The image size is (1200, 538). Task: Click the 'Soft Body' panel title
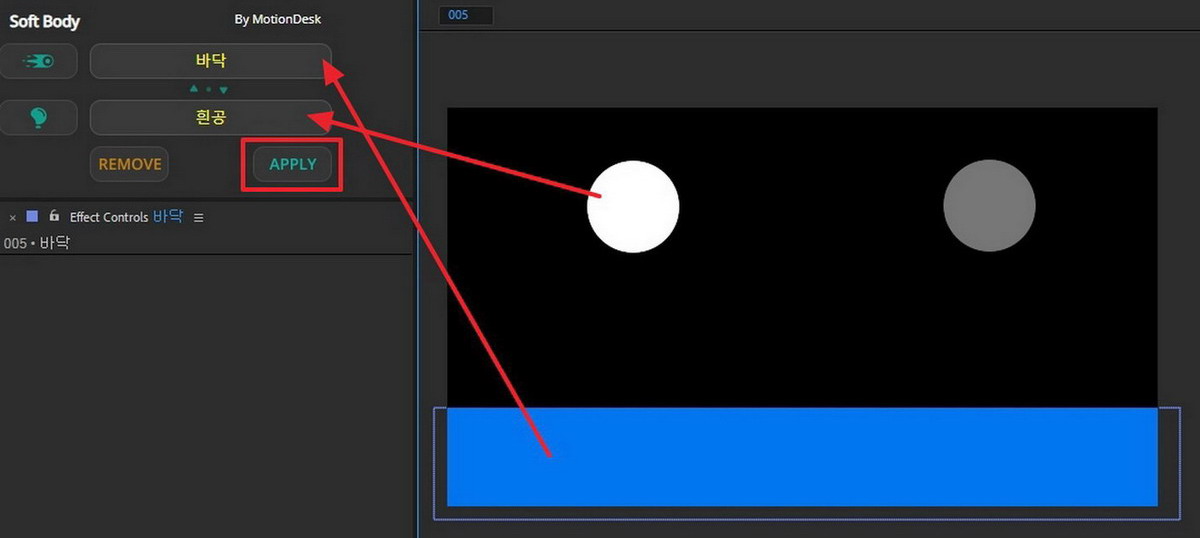pos(45,21)
